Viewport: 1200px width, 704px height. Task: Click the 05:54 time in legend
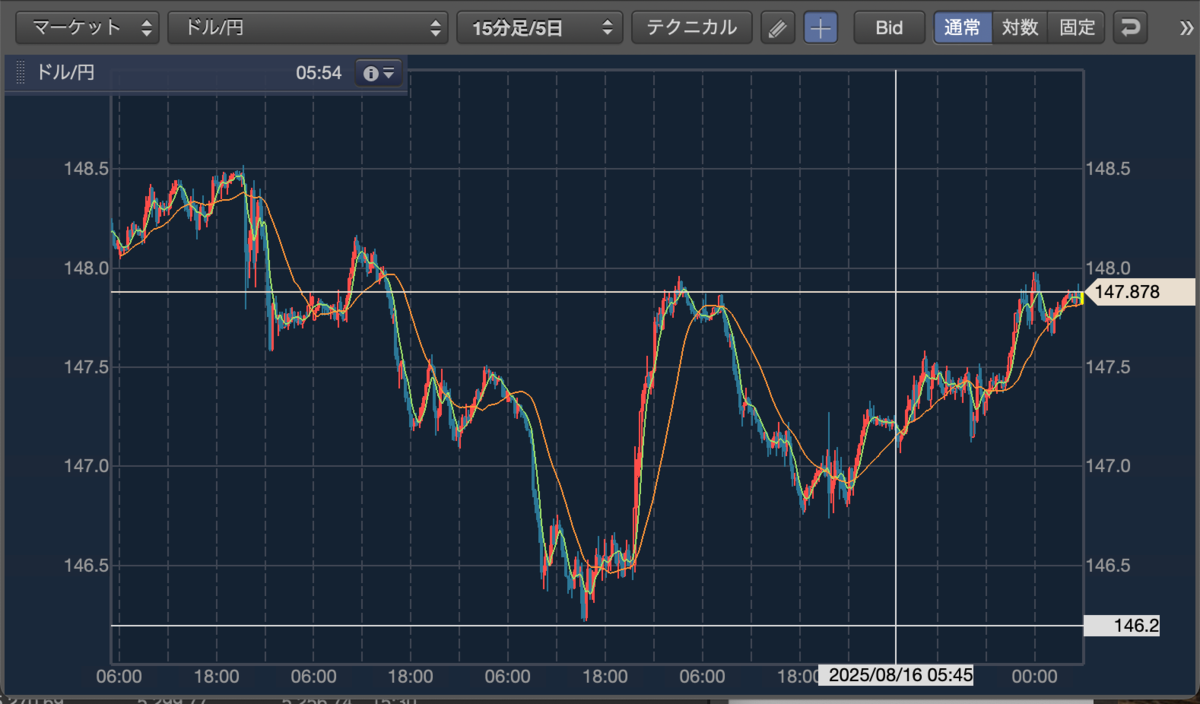pos(319,73)
